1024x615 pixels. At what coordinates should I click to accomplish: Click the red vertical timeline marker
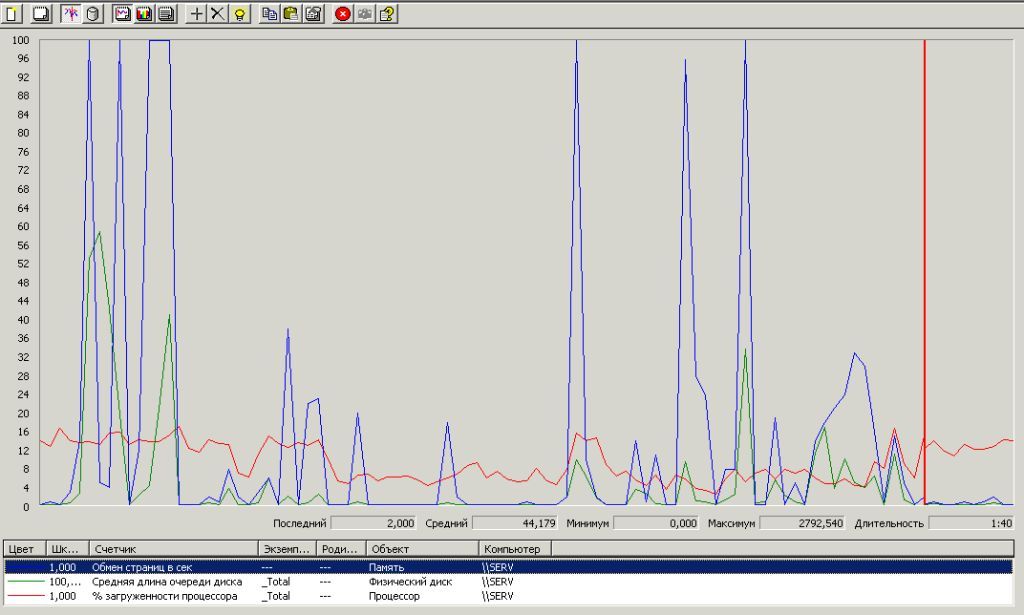pos(924,270)
